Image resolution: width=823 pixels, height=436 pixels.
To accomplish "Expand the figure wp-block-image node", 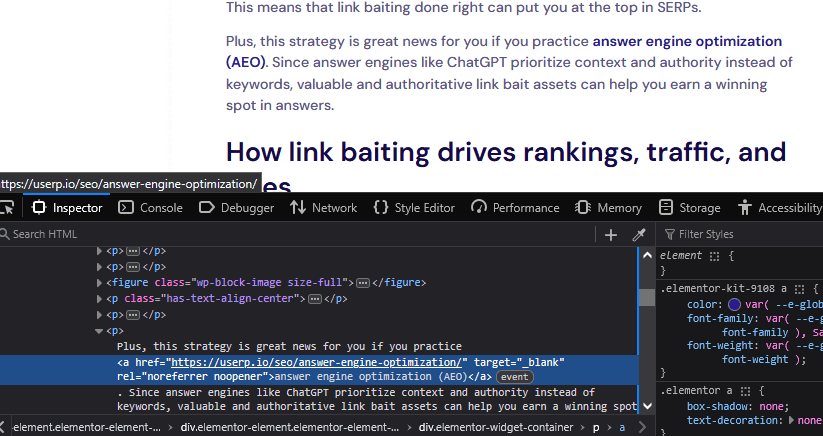I will (x=99, y=283).
